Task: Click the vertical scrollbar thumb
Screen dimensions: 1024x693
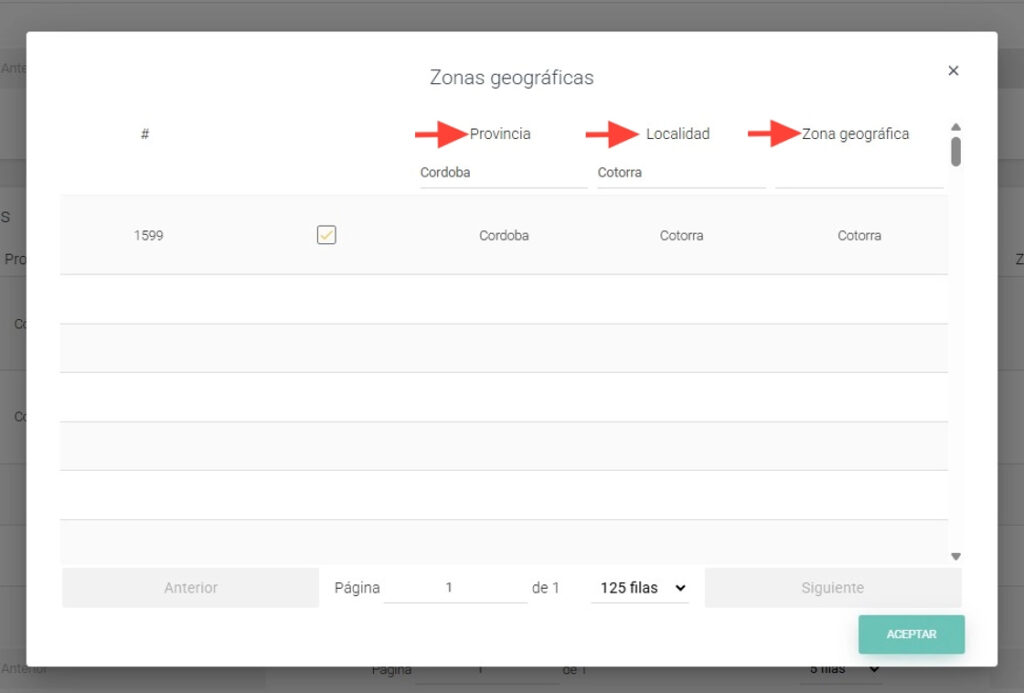Action: point(955,151)
